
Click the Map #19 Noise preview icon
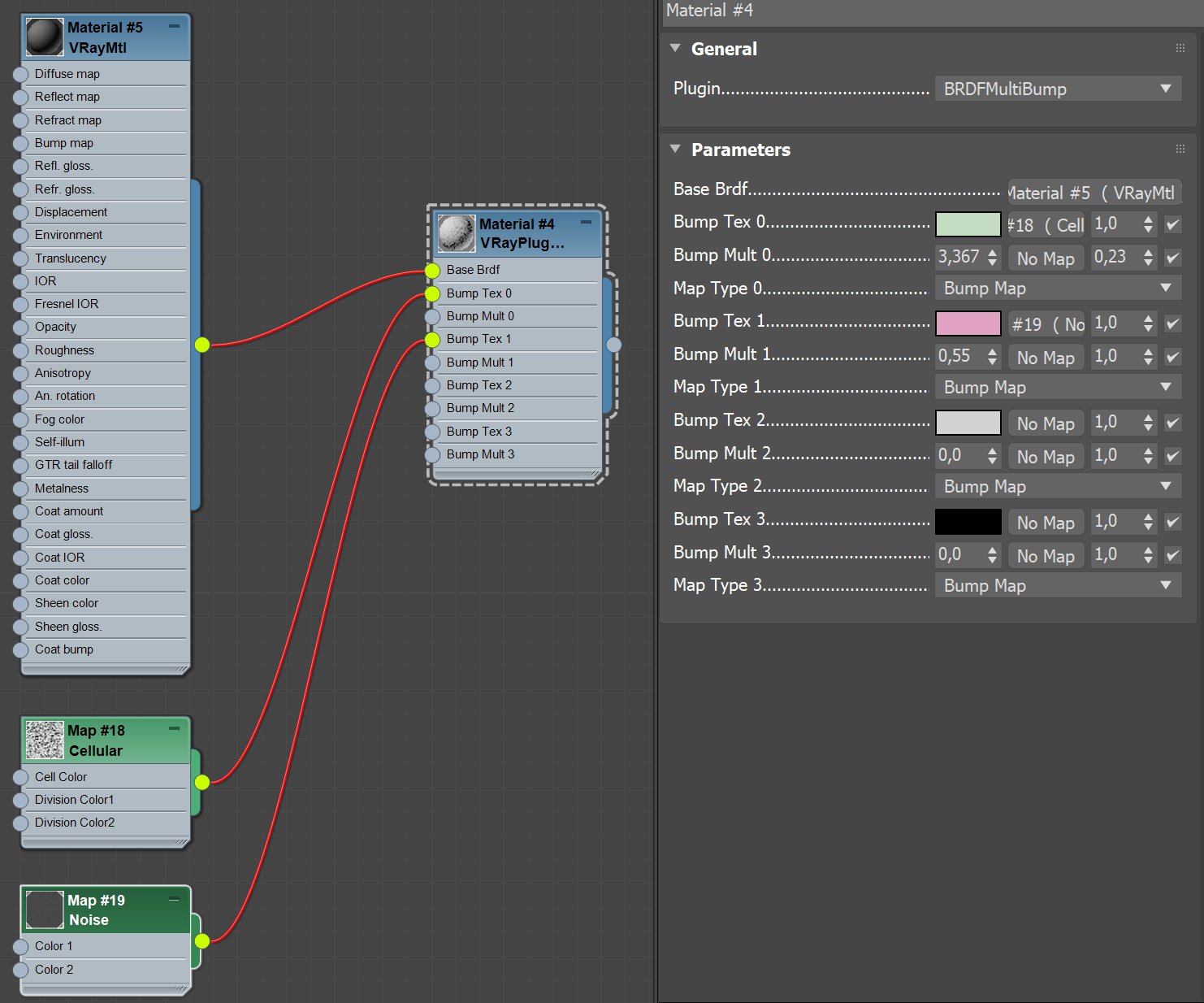[x=44, y=910]
